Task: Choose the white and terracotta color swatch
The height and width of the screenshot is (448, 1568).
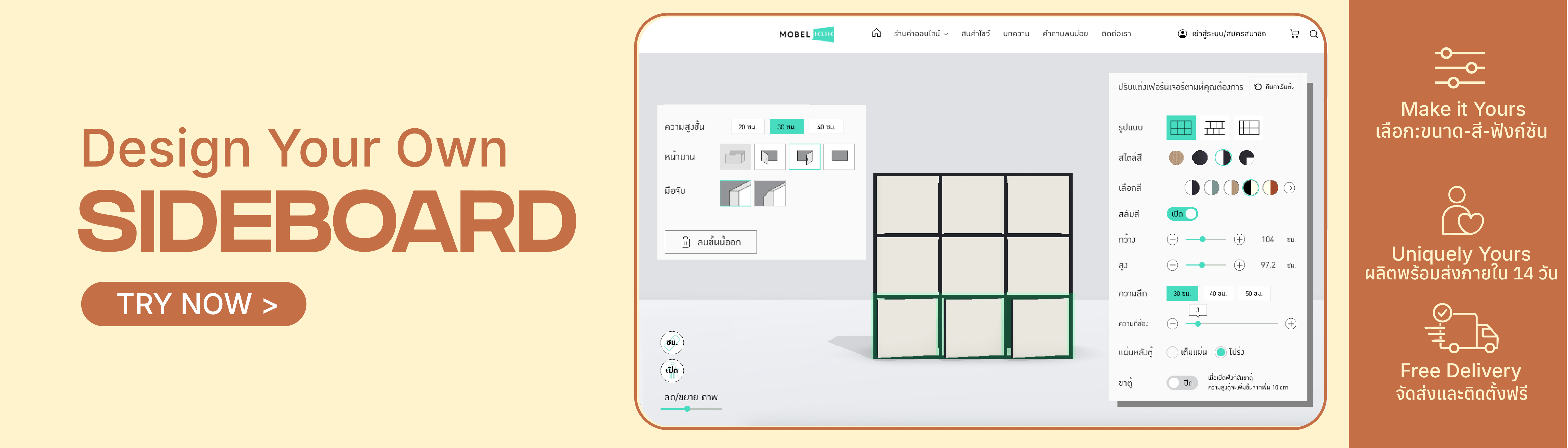Action: pos(1270,188)
